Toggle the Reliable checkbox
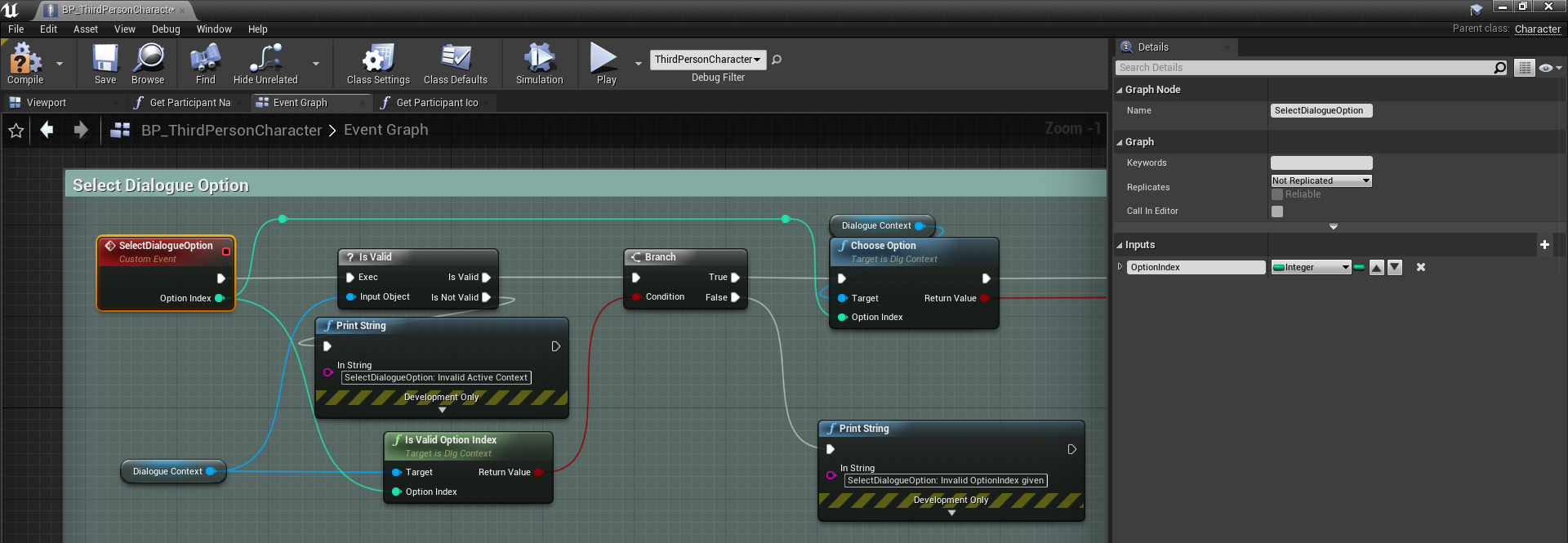 click(x=1276, y=194)
